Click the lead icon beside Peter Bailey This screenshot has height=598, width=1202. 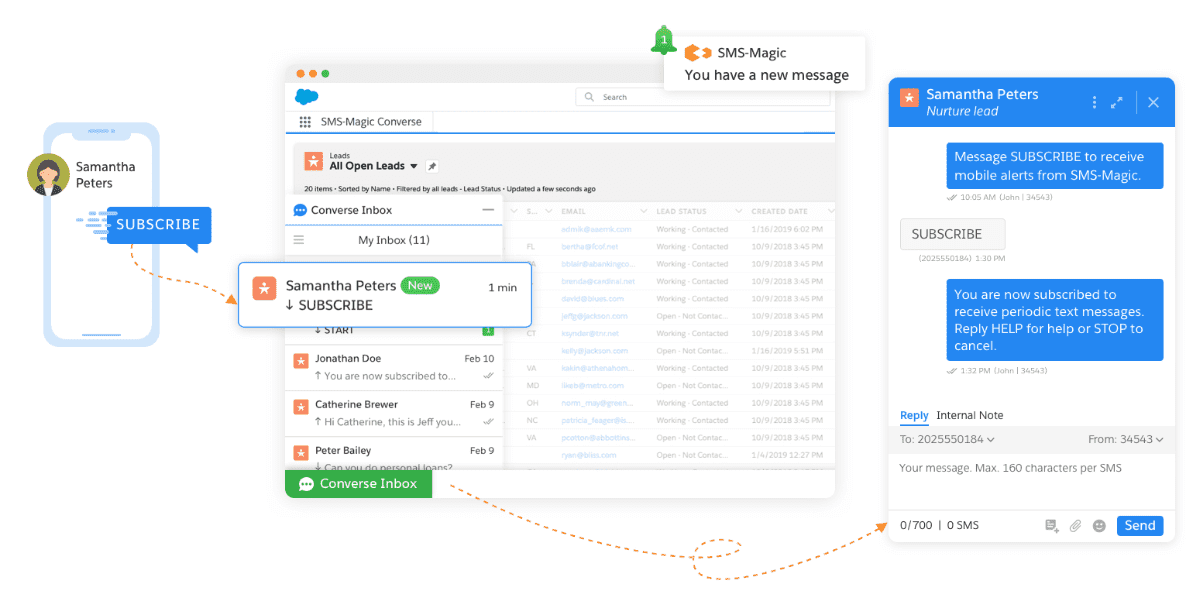tap(301, 453)
